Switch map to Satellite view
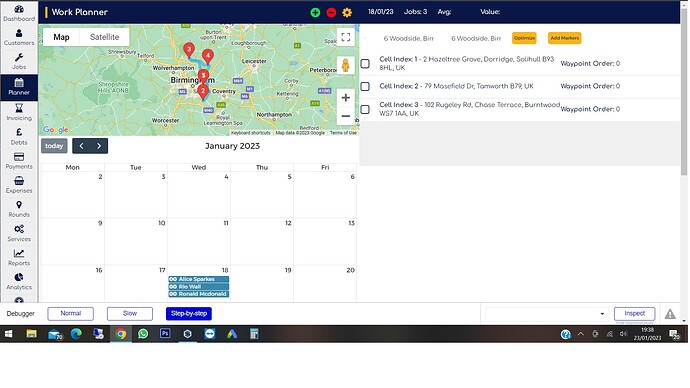Screen dimensions: 690x388 pos(104,37)
